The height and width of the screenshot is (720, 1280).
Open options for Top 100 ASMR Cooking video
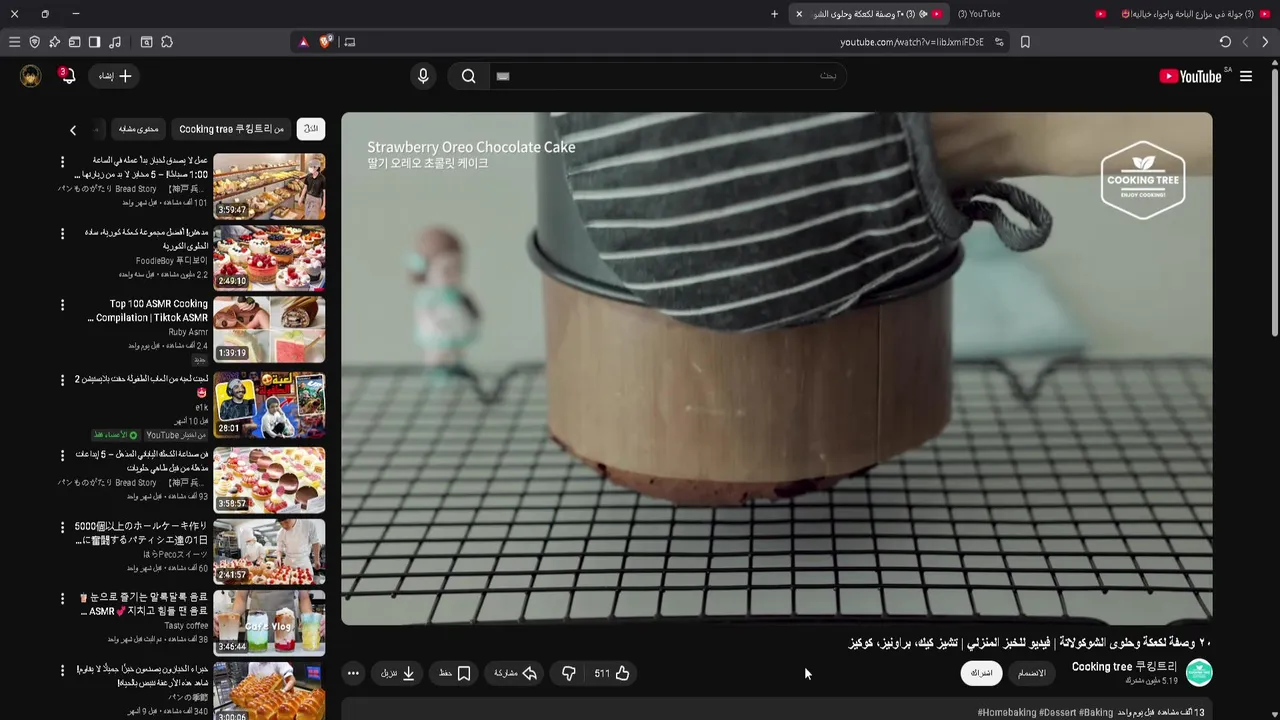click(62, 305)
